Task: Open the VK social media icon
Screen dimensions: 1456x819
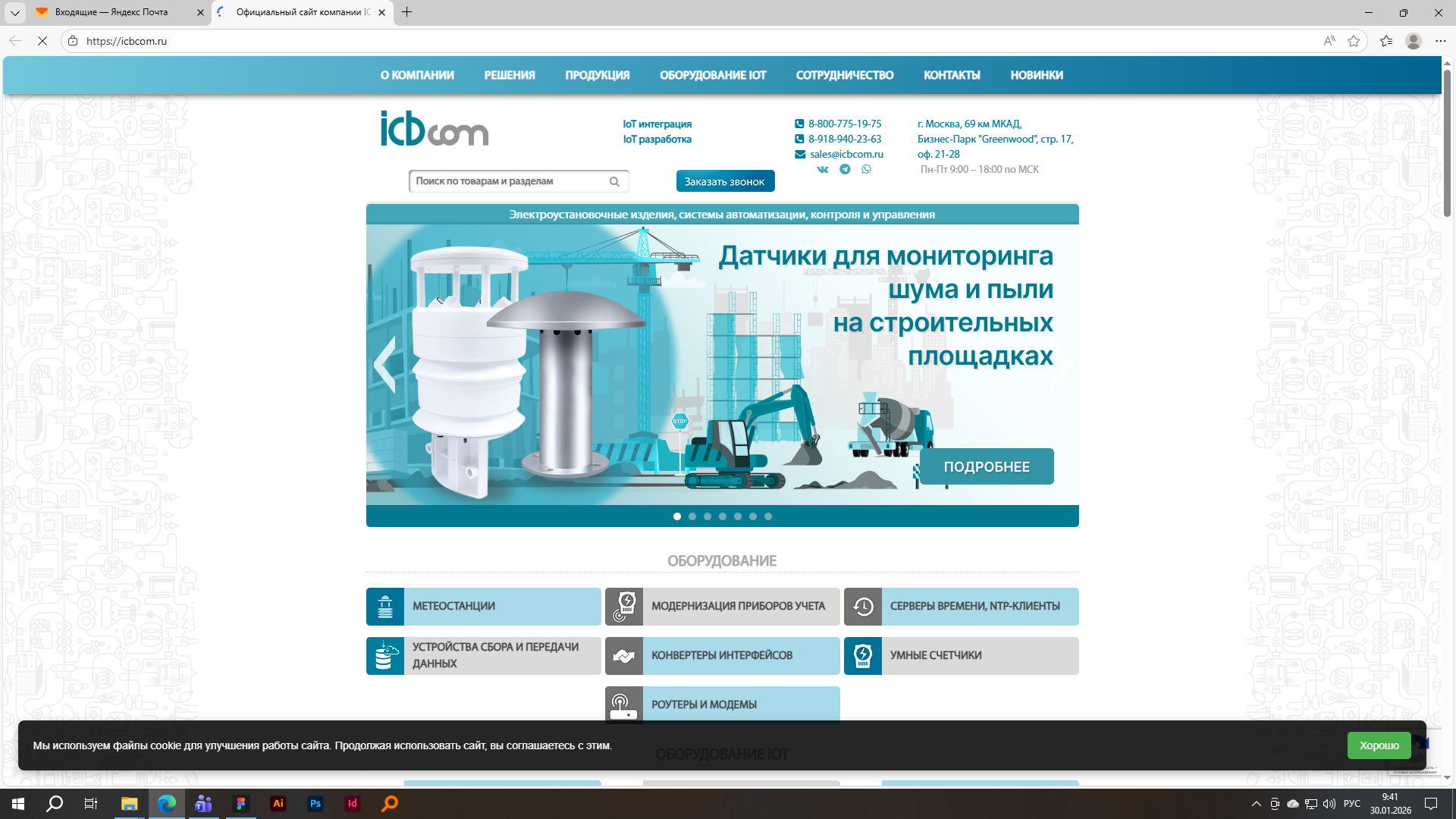Action: click(x=823, y=169)
